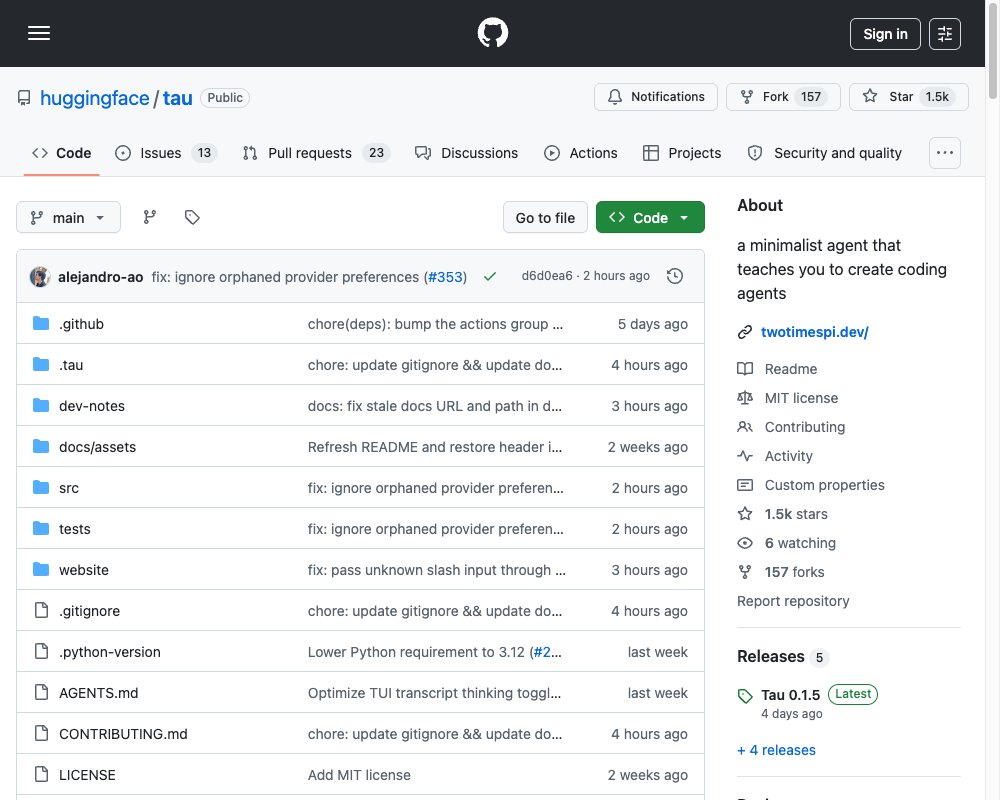Open pull request #353 link

tap(445, 277)
